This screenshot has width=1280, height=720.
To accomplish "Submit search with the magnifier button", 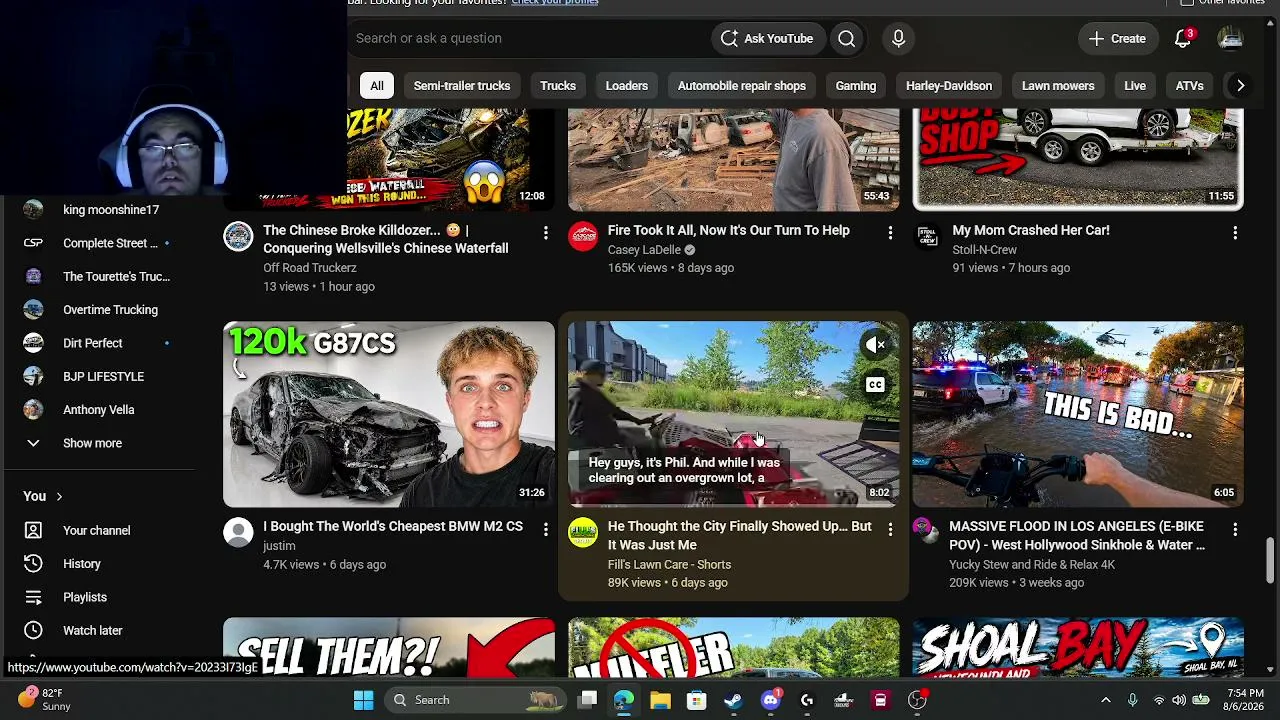I will pos(847,38).
